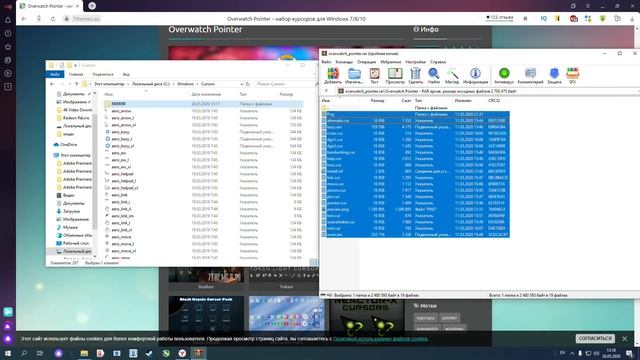This screenshot has height=360, width=640.
Task: Open the Файл tab in File Explorer
Action: click(x=55, y=74)
